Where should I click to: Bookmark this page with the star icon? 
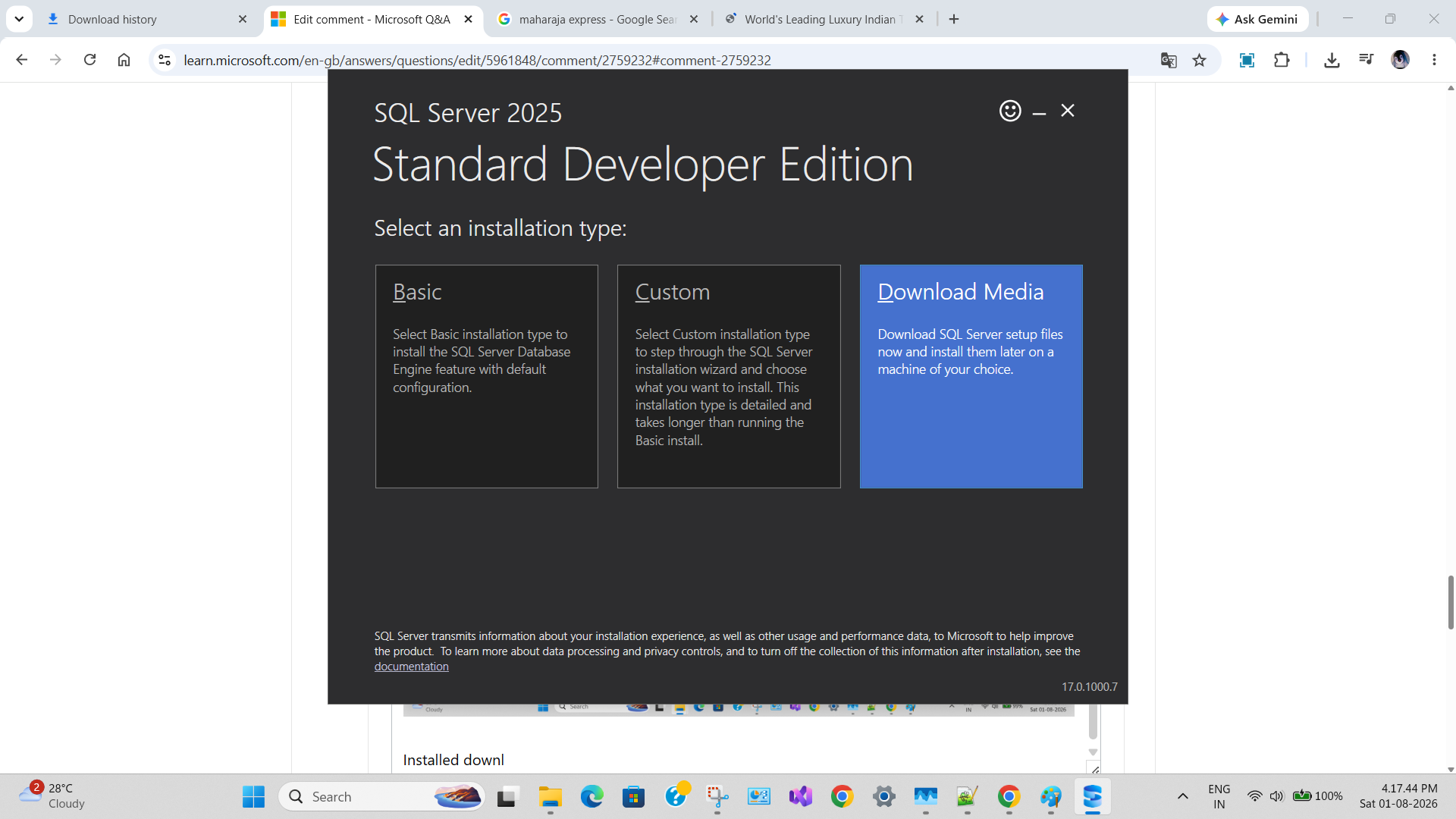(x=1199, y=60)
